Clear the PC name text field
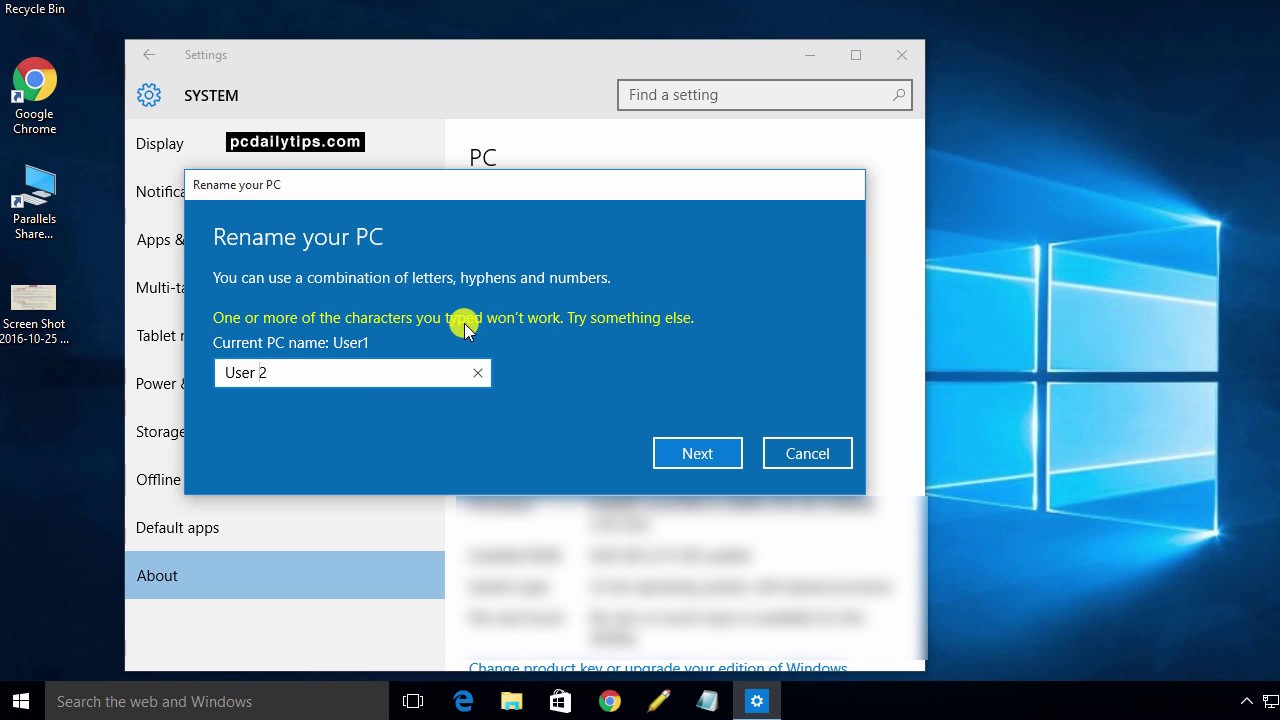Image resolution: width=1280 pixels, height=720 pixels. coord(478,373)
